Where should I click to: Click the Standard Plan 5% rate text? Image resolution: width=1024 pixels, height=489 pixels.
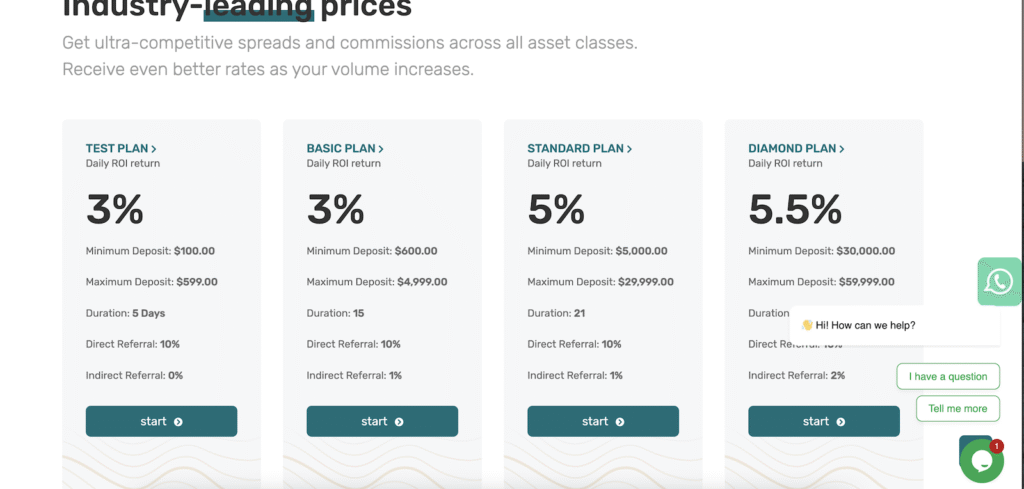[556, 210]
